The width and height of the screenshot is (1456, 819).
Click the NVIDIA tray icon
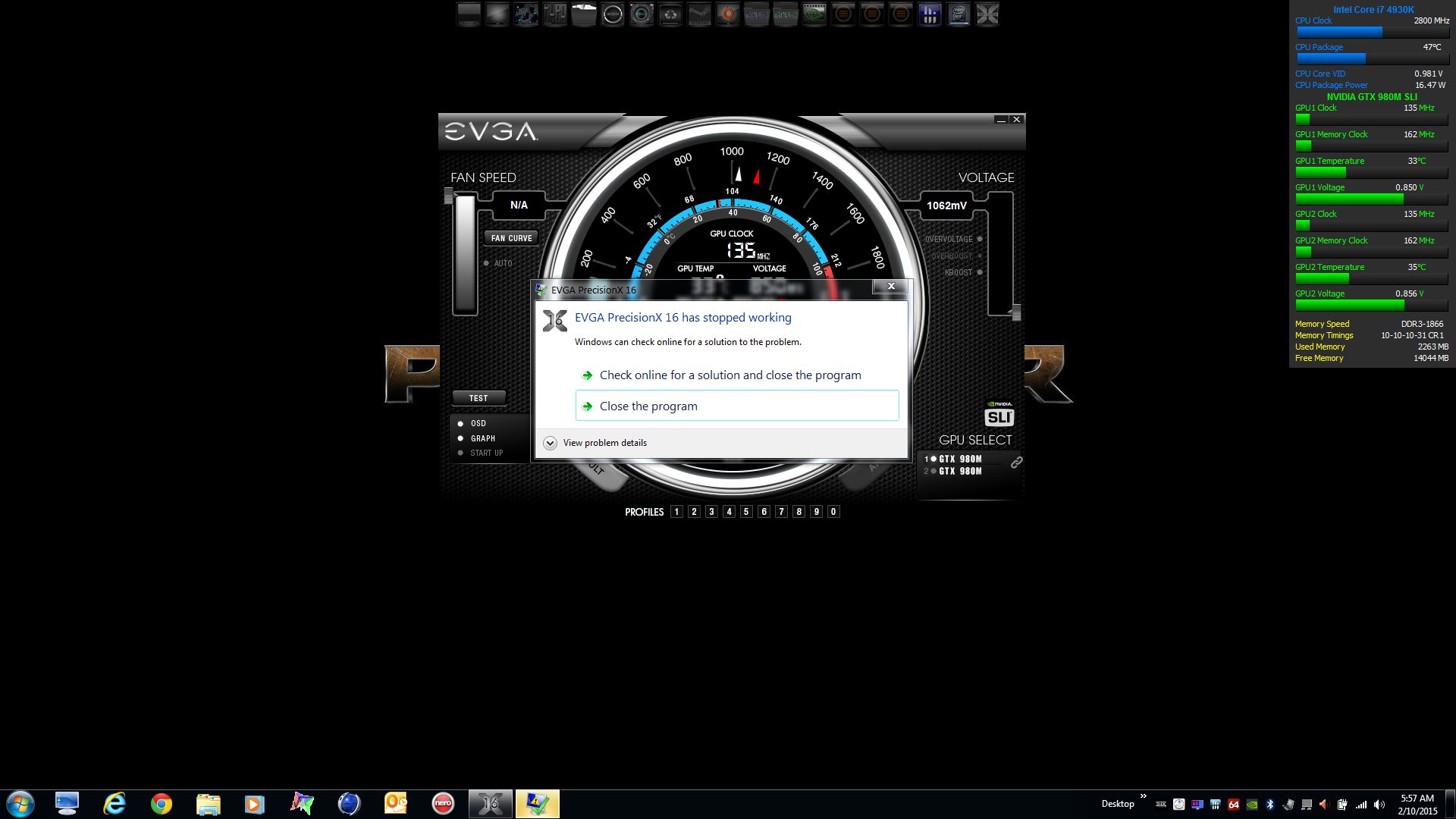click(1252, 805)
